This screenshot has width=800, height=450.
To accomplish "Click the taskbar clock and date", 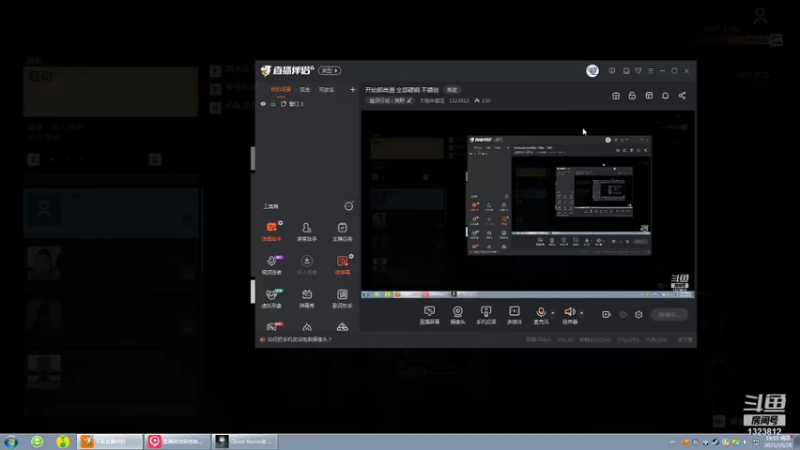I will pos(779,442).
